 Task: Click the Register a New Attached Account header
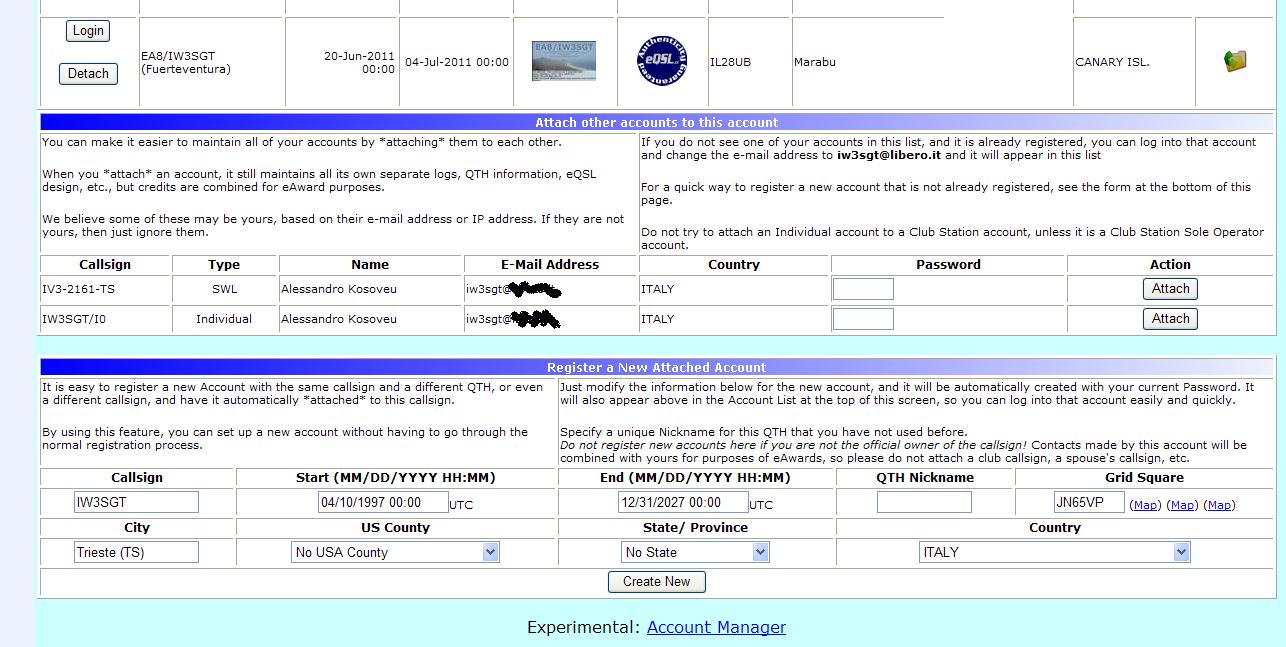click(656, 367)
